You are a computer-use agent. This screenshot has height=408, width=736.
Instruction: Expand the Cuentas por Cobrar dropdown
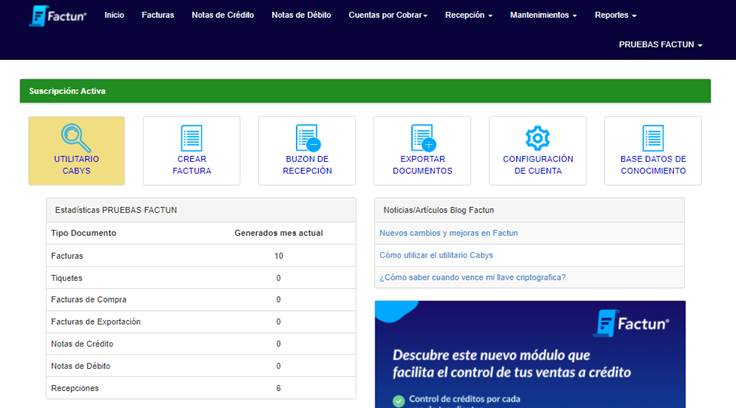[x=388, y=15]
